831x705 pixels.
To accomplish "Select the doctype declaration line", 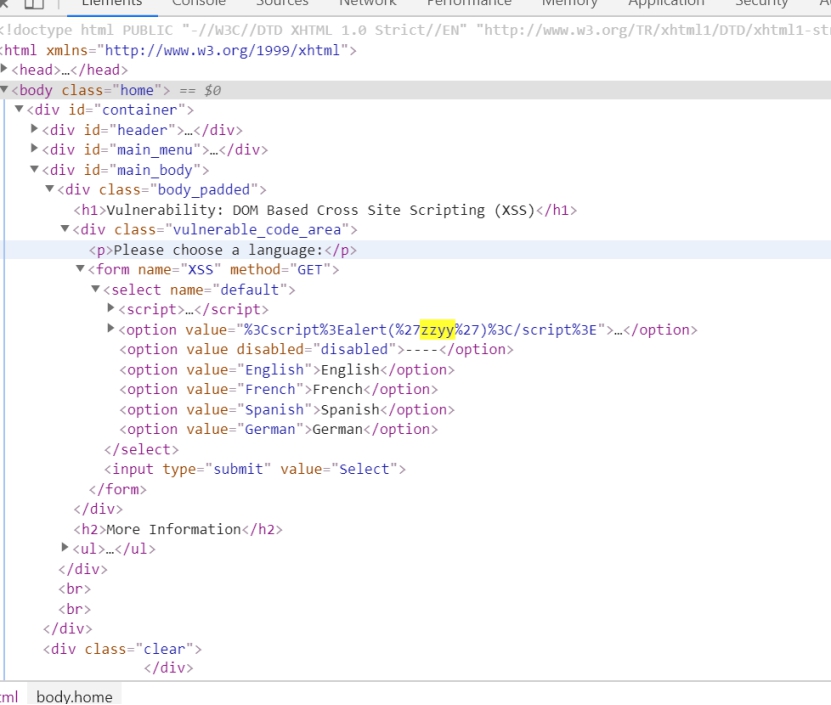I will tap(416, 30).
